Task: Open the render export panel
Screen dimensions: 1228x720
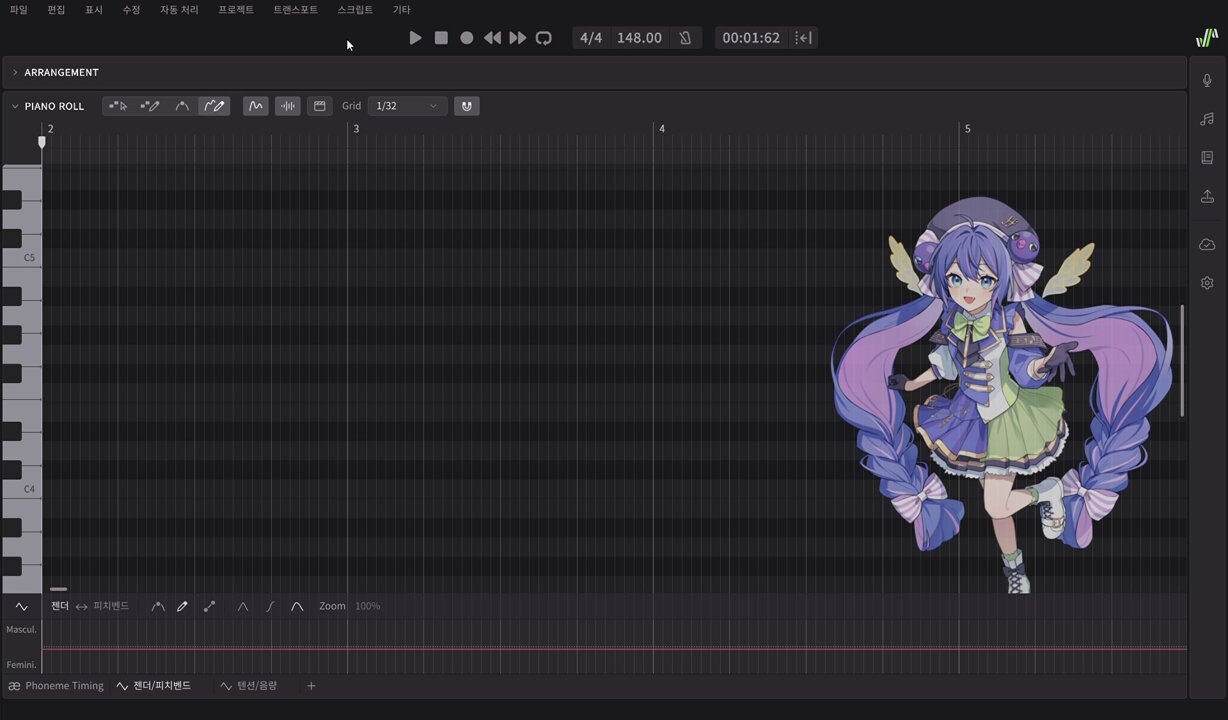Action: (1207, 197)
